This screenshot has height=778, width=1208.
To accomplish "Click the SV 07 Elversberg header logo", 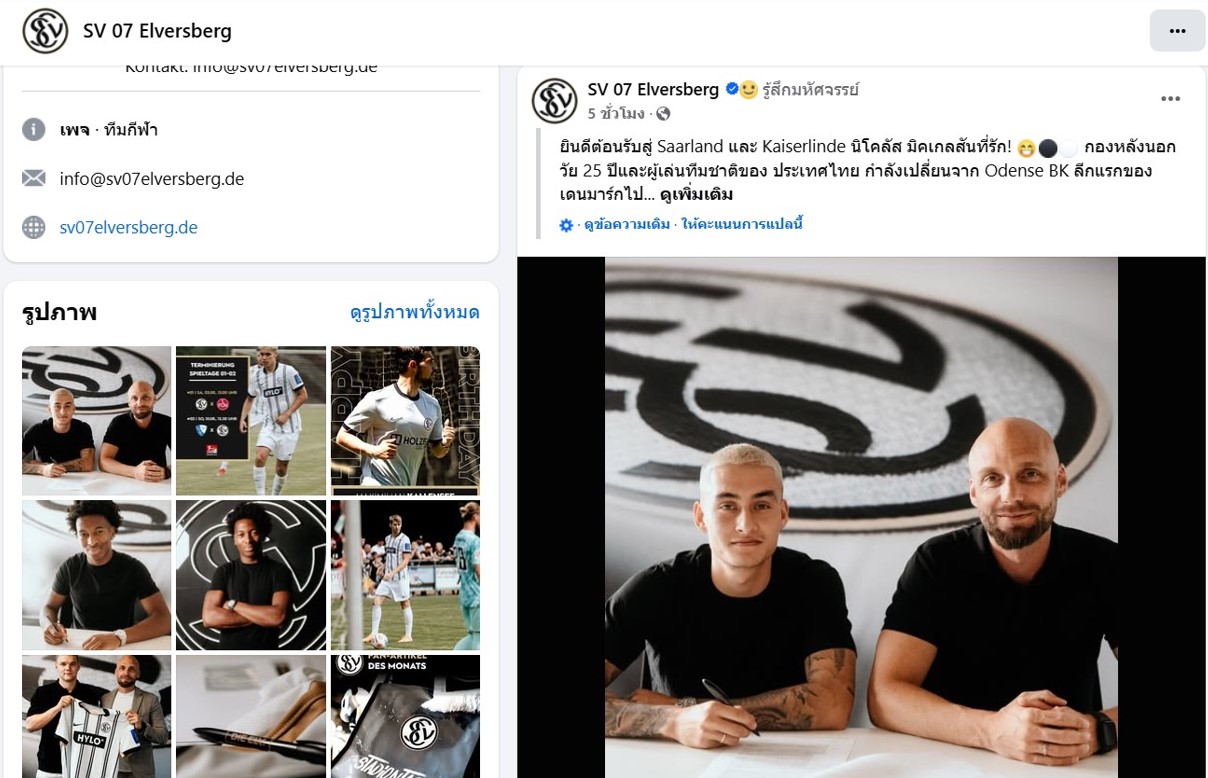I will pyautogui.click(x=45, y=31).
